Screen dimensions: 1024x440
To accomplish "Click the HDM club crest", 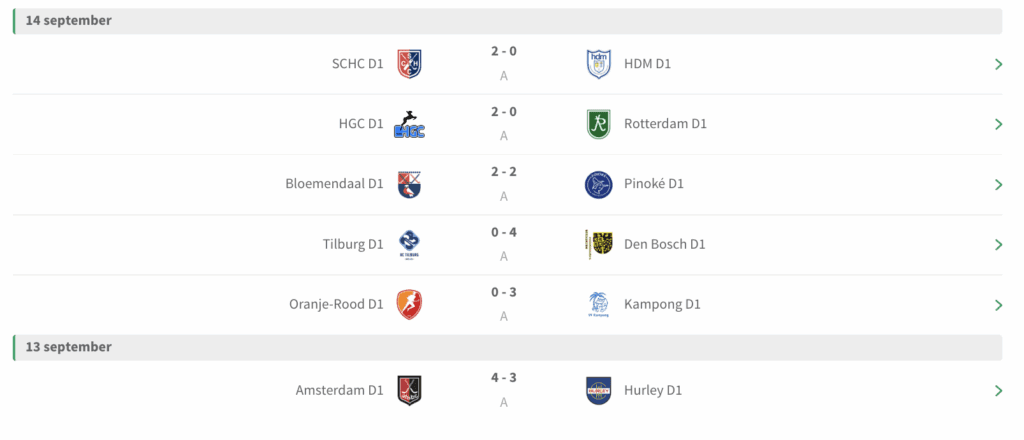I will [598, 64].
